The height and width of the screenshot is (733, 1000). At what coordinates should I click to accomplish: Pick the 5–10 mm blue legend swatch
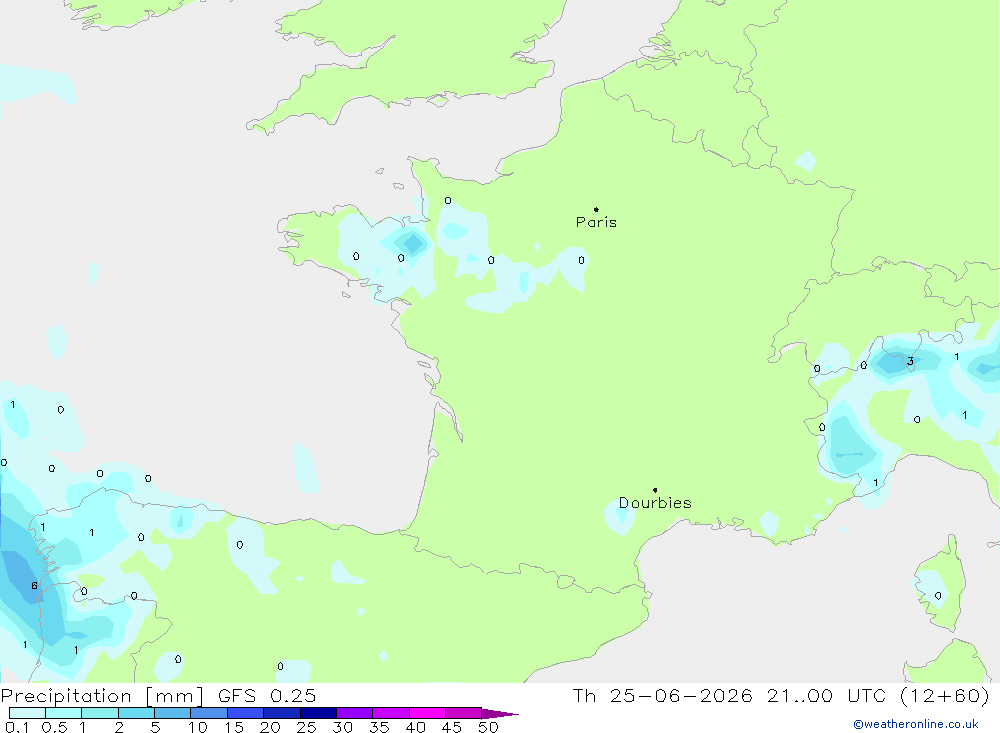click(x=172, y=713)
